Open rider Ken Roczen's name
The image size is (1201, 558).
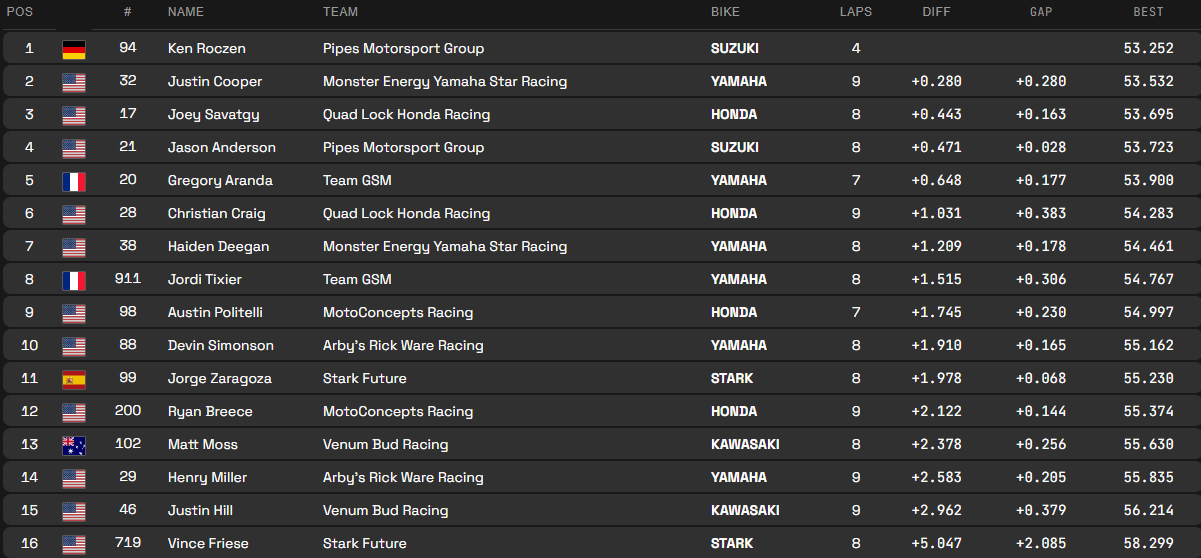pyautogui.click(x=206, y=48)
